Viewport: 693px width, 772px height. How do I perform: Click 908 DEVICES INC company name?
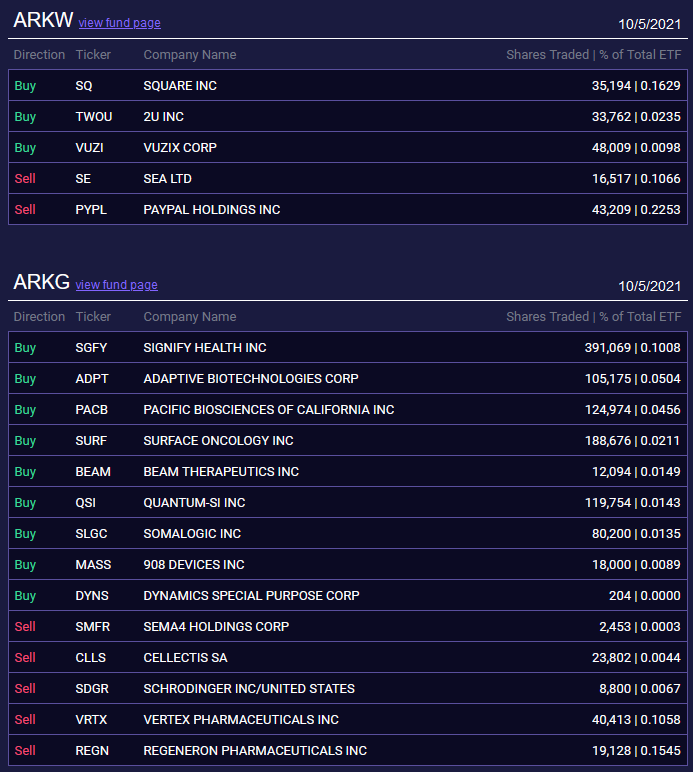tap(194, 565)
